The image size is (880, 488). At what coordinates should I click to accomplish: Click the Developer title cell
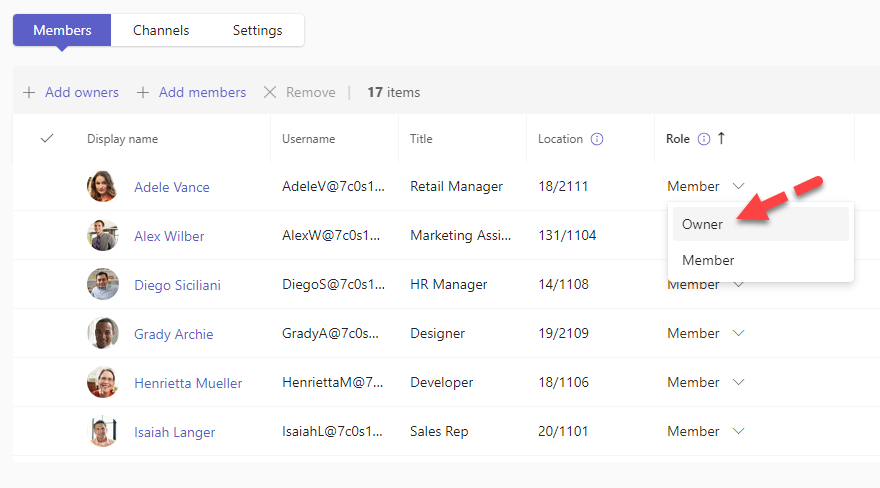point(442,382)
